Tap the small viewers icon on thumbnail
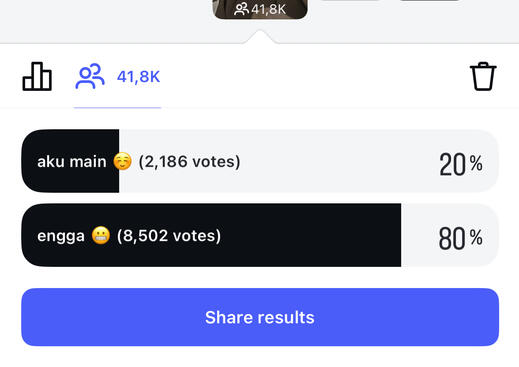 tap(241, 9)
